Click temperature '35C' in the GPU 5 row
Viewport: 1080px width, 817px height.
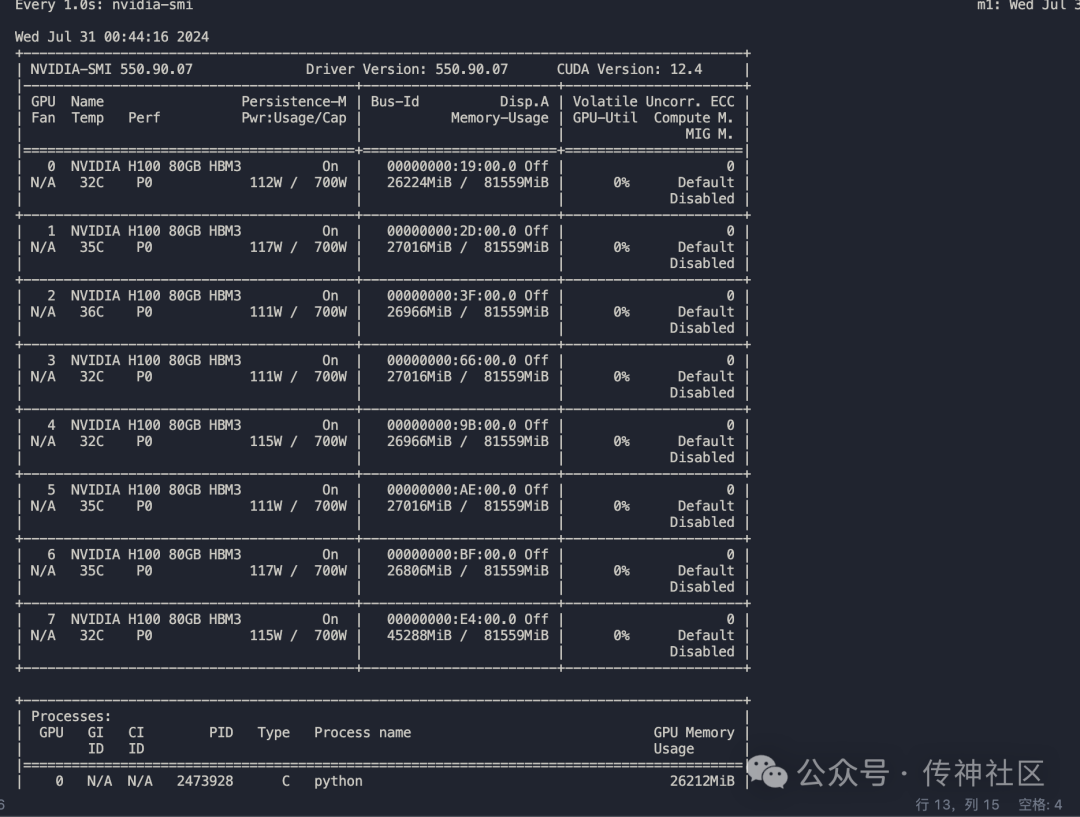[92, 507]
